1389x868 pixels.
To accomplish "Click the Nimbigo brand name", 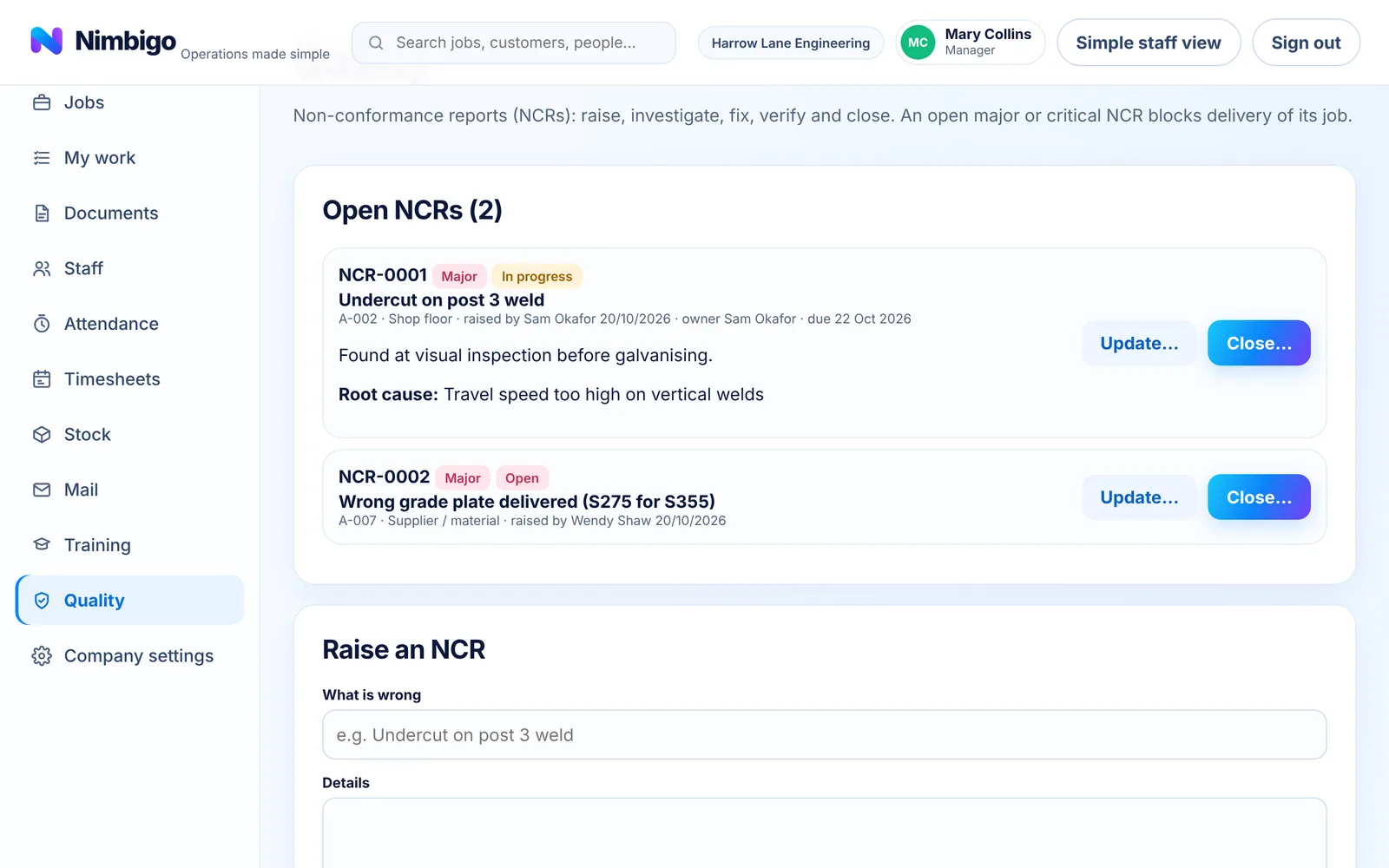I will tap(126, 41).
